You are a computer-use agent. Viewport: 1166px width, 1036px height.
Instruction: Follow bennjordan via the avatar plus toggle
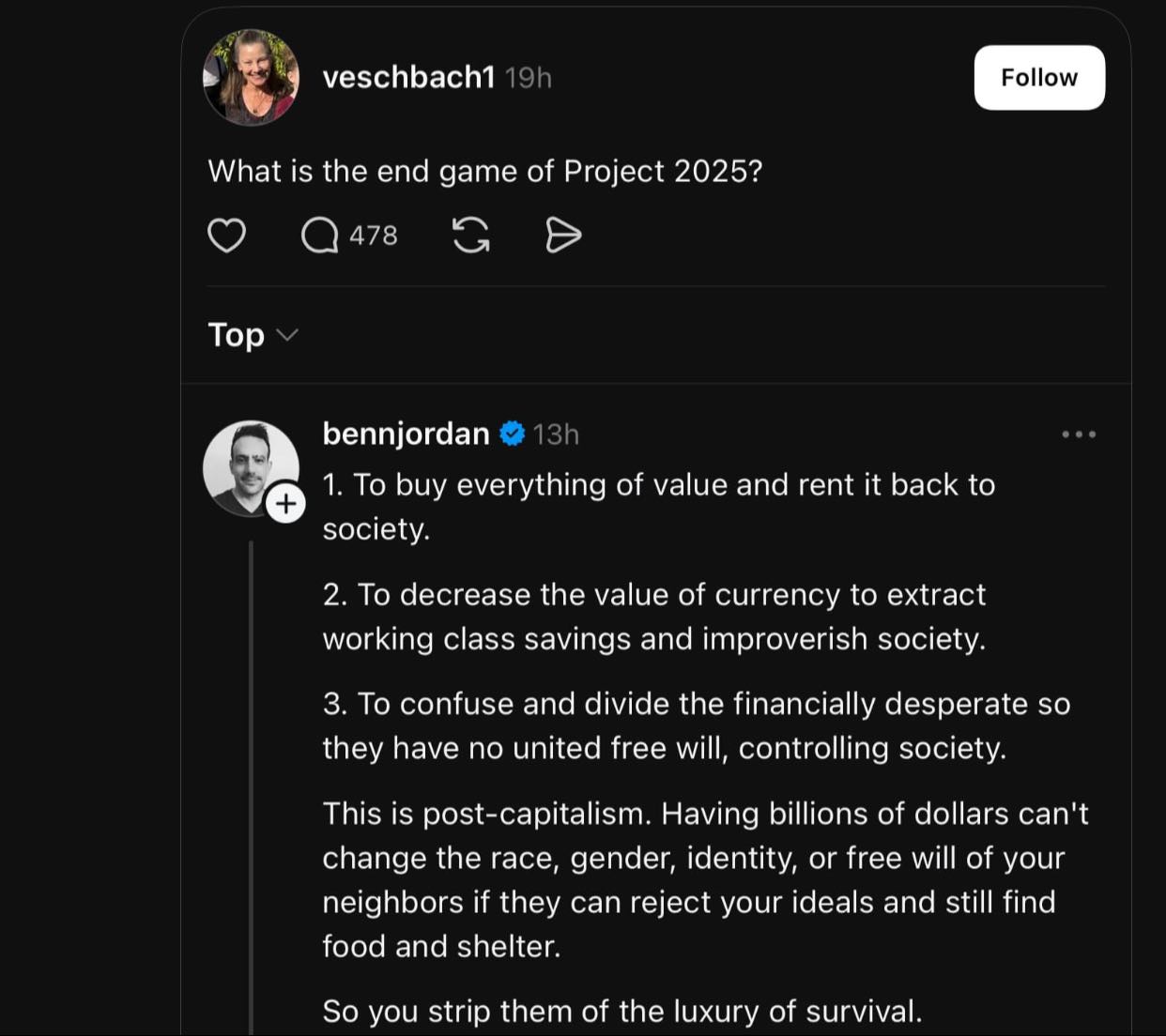[286, 503]
